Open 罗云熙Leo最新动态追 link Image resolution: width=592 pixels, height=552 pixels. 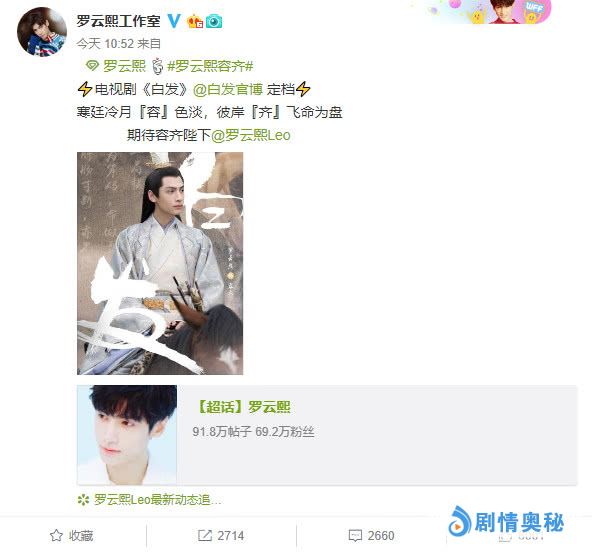(x=157, y=500)
